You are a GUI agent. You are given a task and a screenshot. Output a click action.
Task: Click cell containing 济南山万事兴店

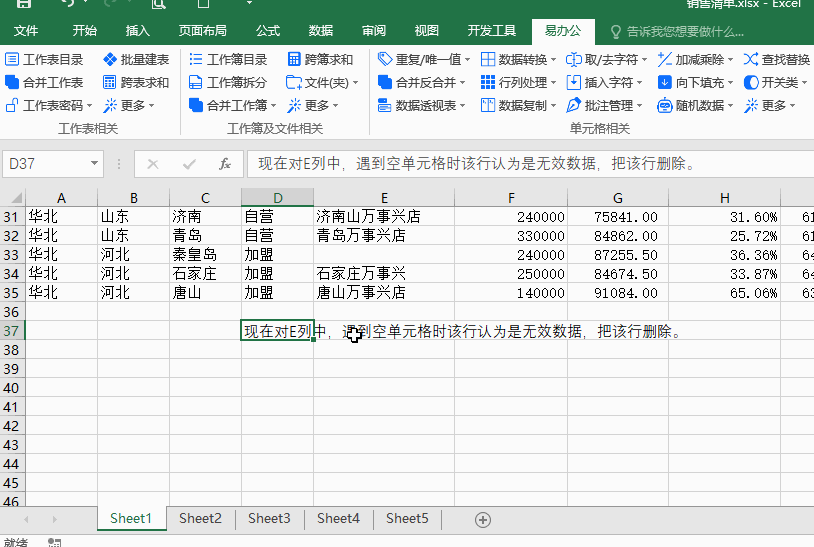tap(384, 216)
